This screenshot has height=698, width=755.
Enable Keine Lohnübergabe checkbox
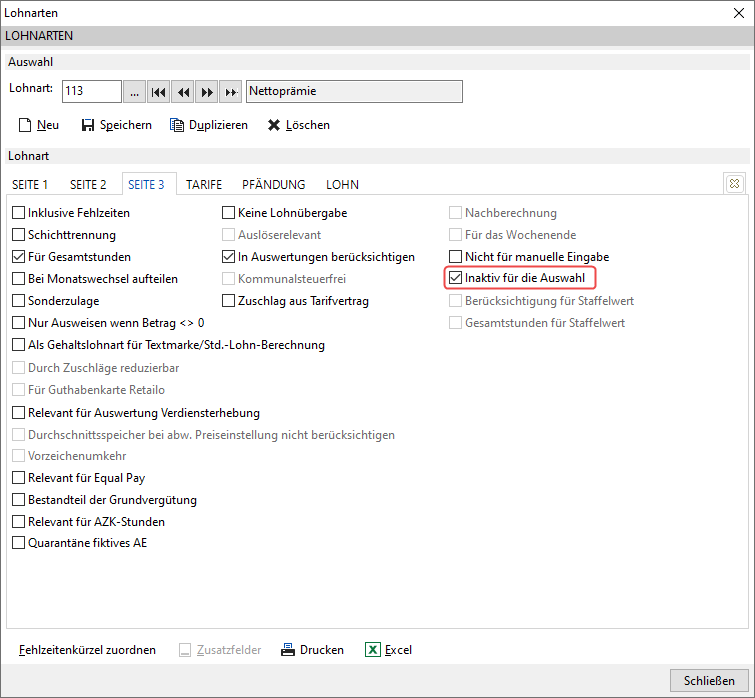pyautogui.click(x=228, y=213)
